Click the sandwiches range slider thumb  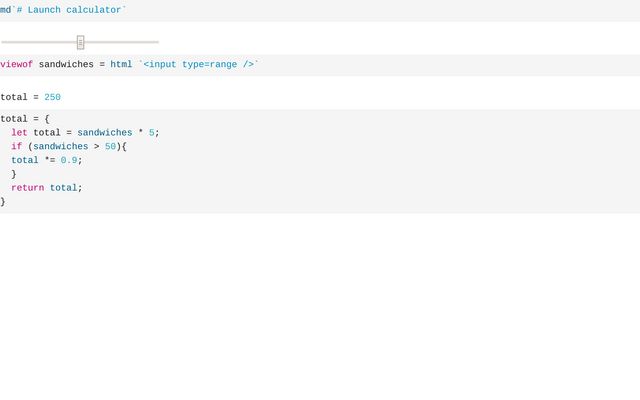80,42
